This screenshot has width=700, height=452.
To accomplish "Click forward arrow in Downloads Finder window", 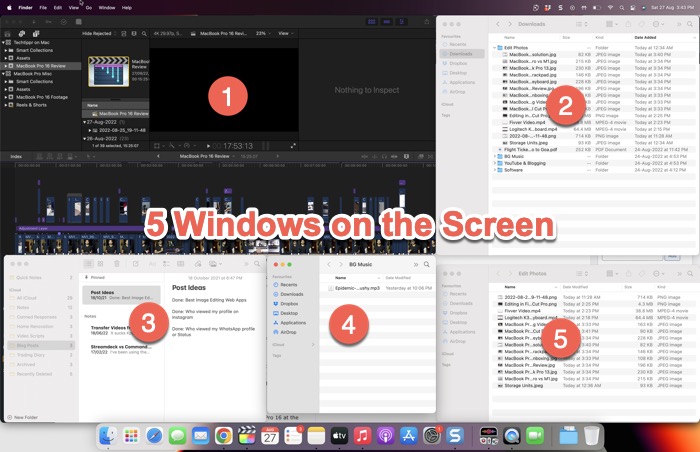I will [x=510, y=24].
